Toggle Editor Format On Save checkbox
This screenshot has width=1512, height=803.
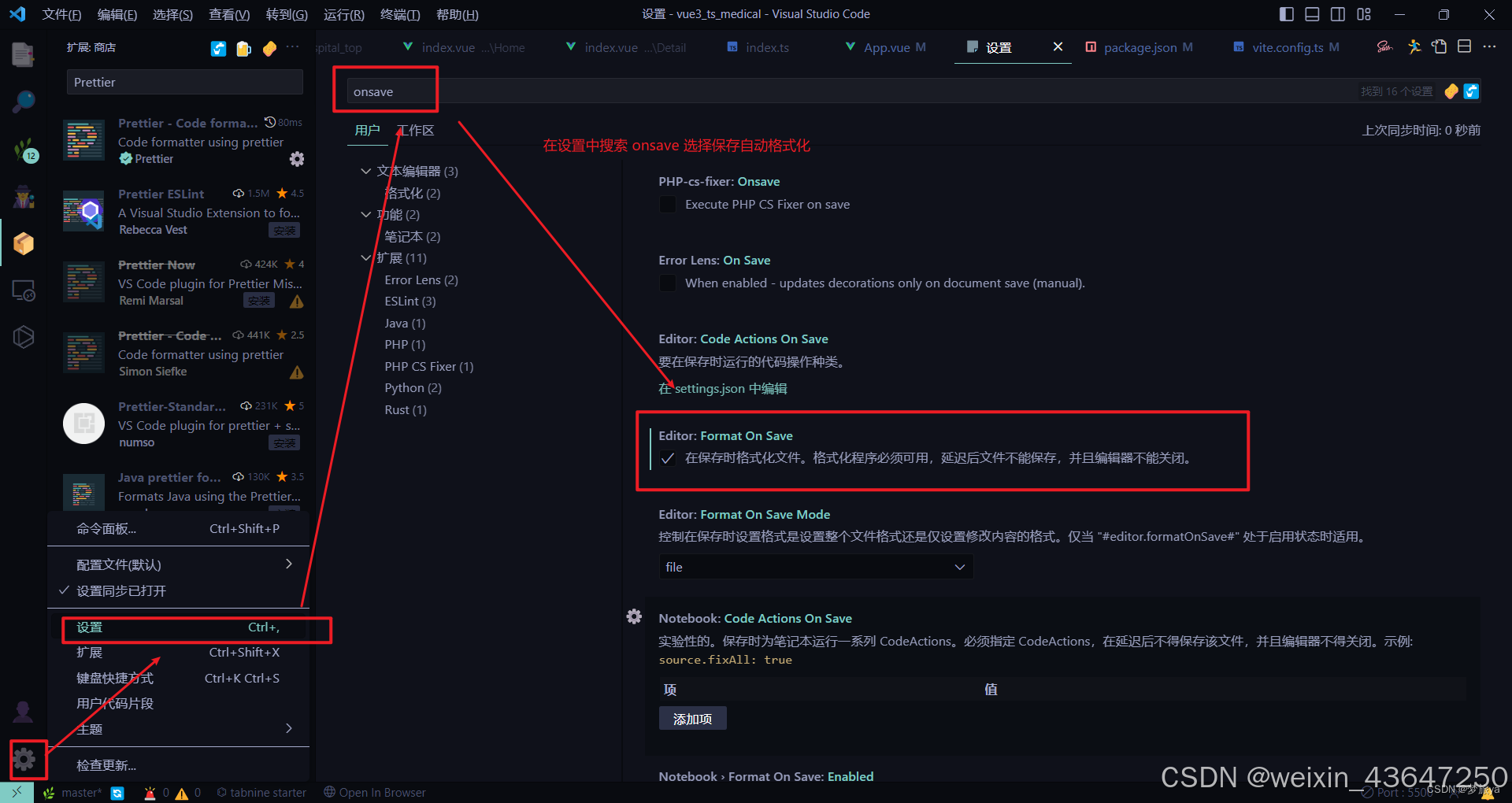click(x=668, y=459)
